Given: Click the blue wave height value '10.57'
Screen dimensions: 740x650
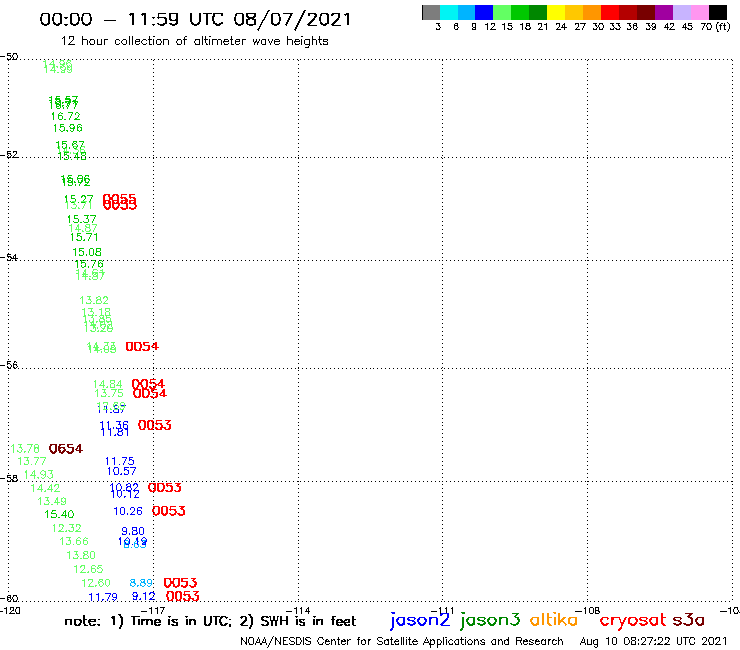Looking at the screenshot, I should click(x=121, y=471).
